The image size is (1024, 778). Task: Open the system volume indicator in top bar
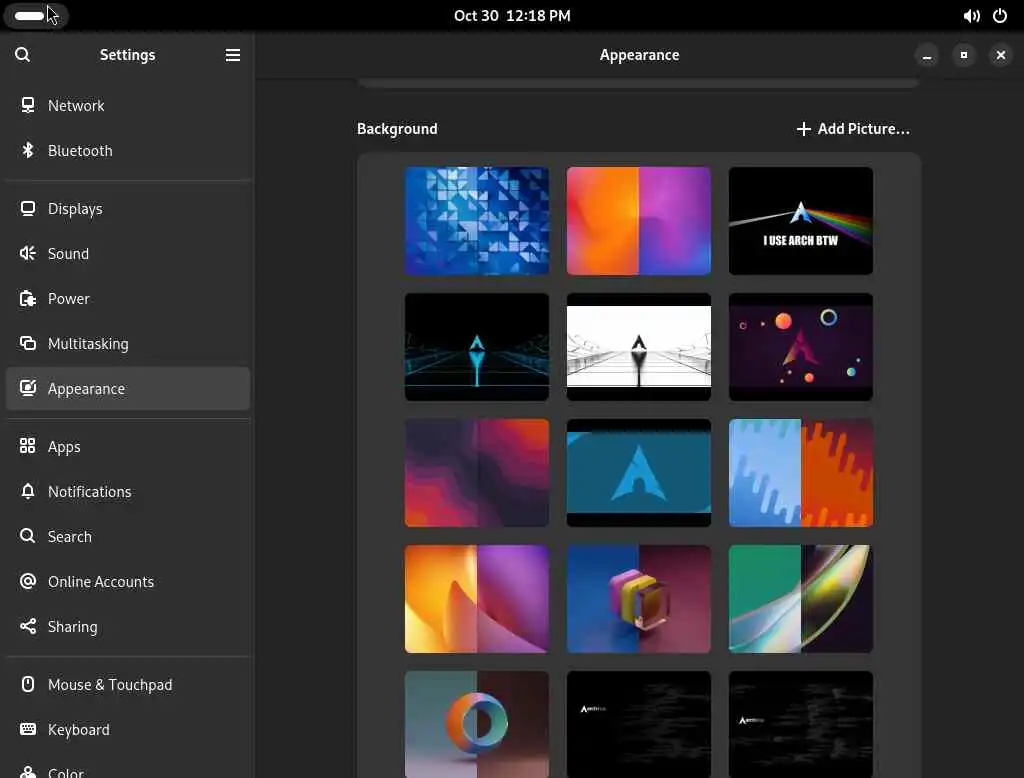[971, 16]
